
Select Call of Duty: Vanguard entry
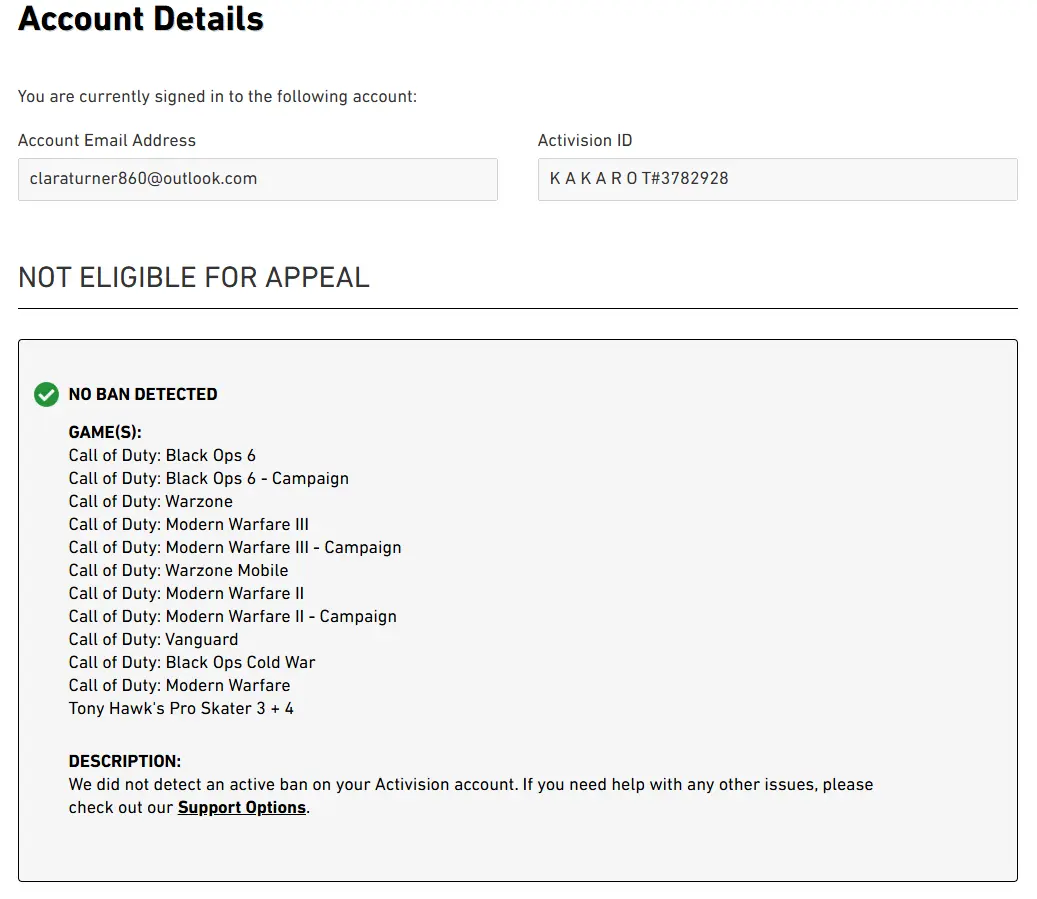coord(153,639)
